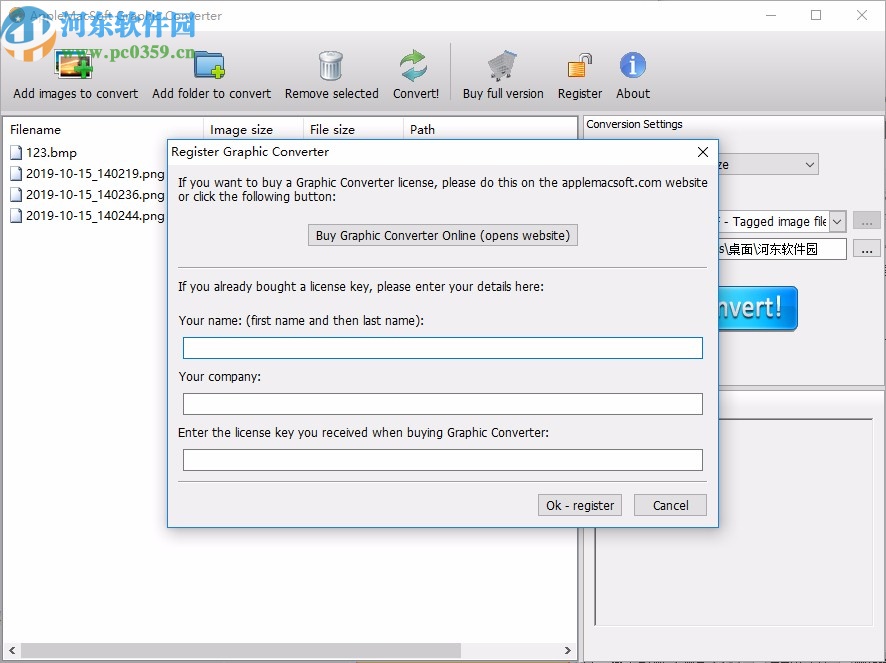This screenshot has height=663, width=886.
Task: Click the output folder browse button
Action: click(x=866, y=249)
